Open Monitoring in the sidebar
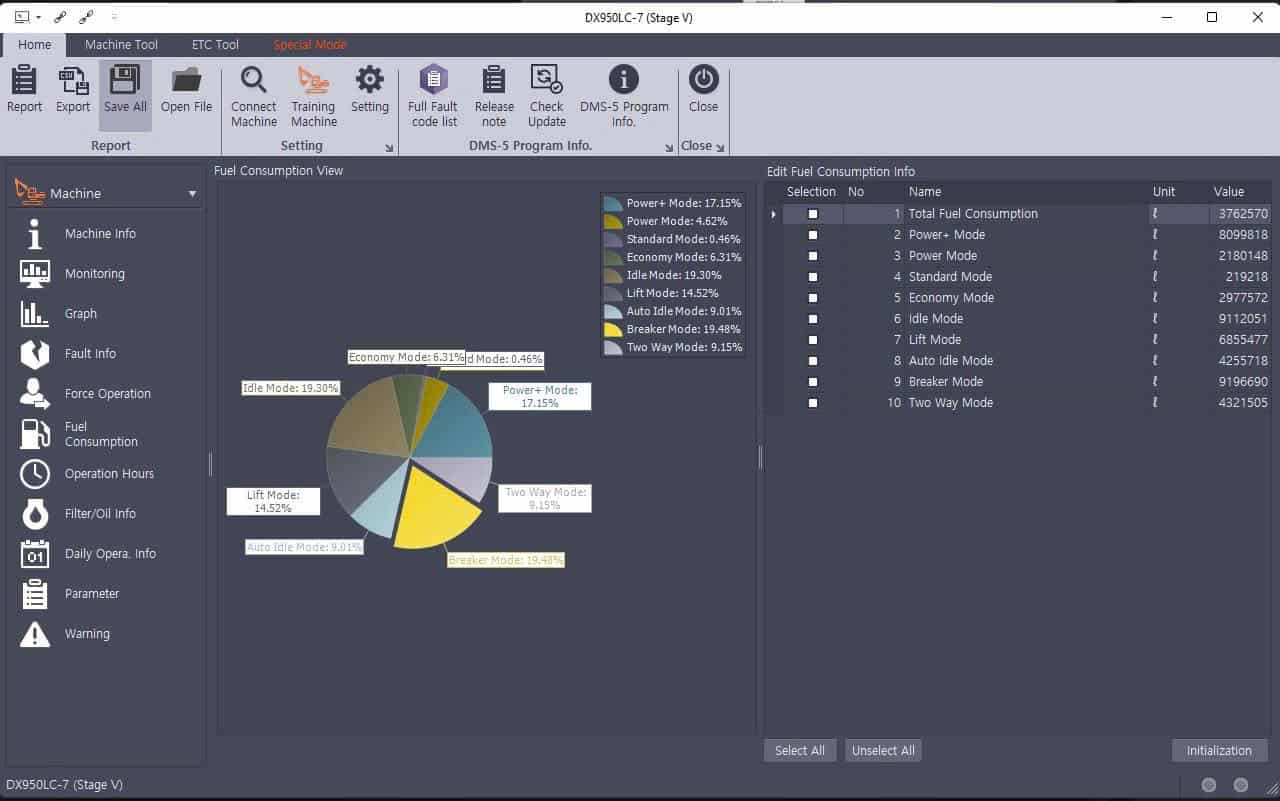1280x801 pixels. (95, 274)
